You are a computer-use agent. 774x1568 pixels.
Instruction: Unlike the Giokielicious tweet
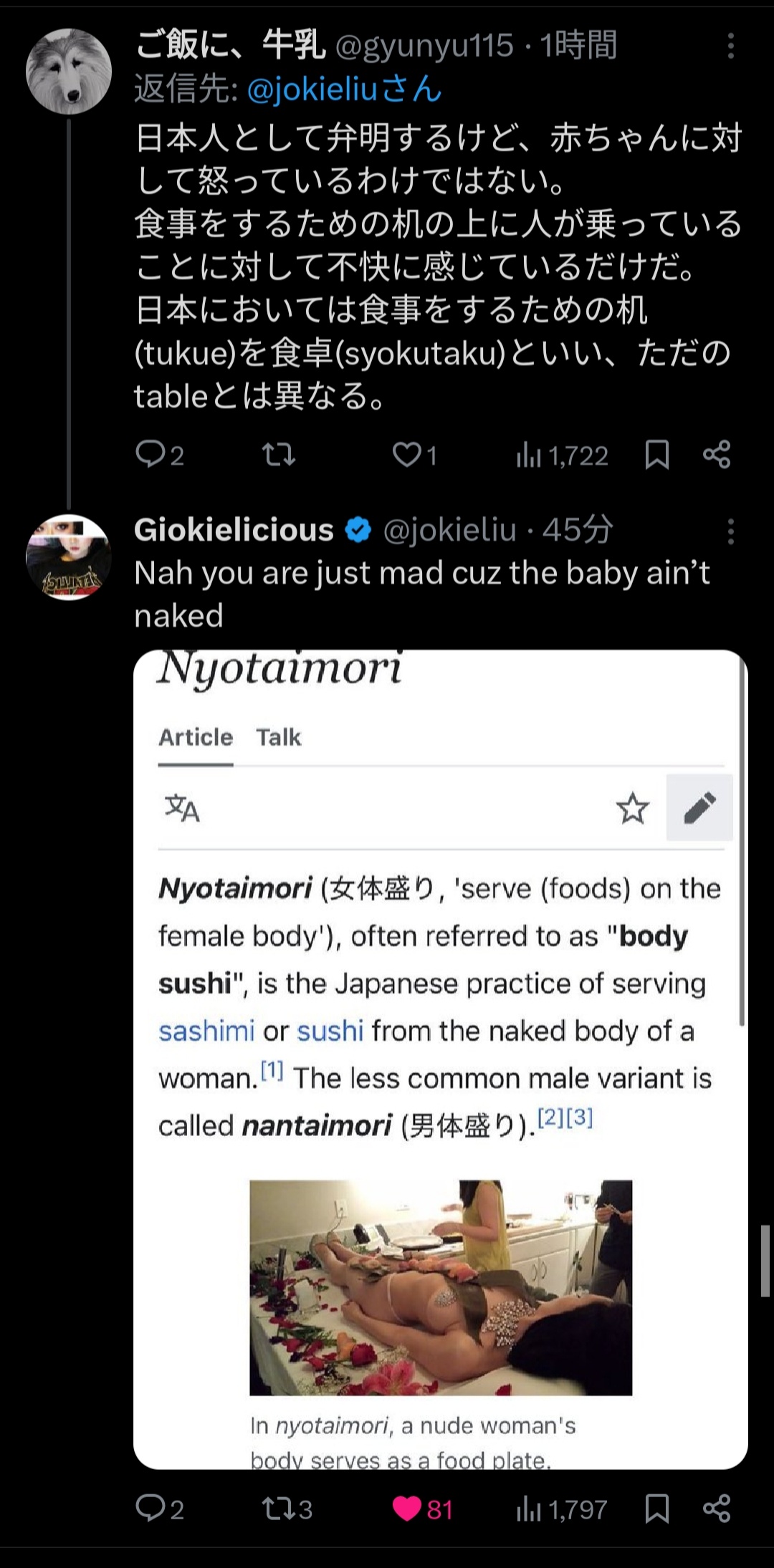point(407,1508)
